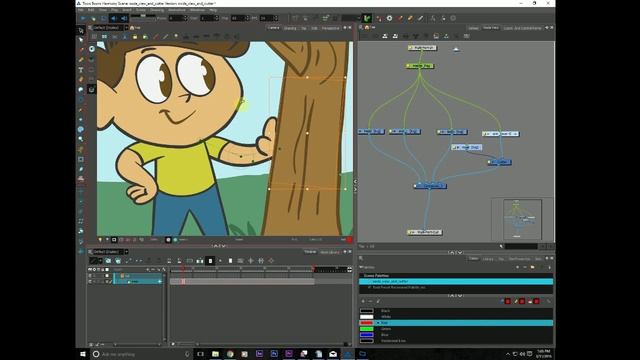
Task: Click the red playhead marker in timeline
Action: point(183,269)
